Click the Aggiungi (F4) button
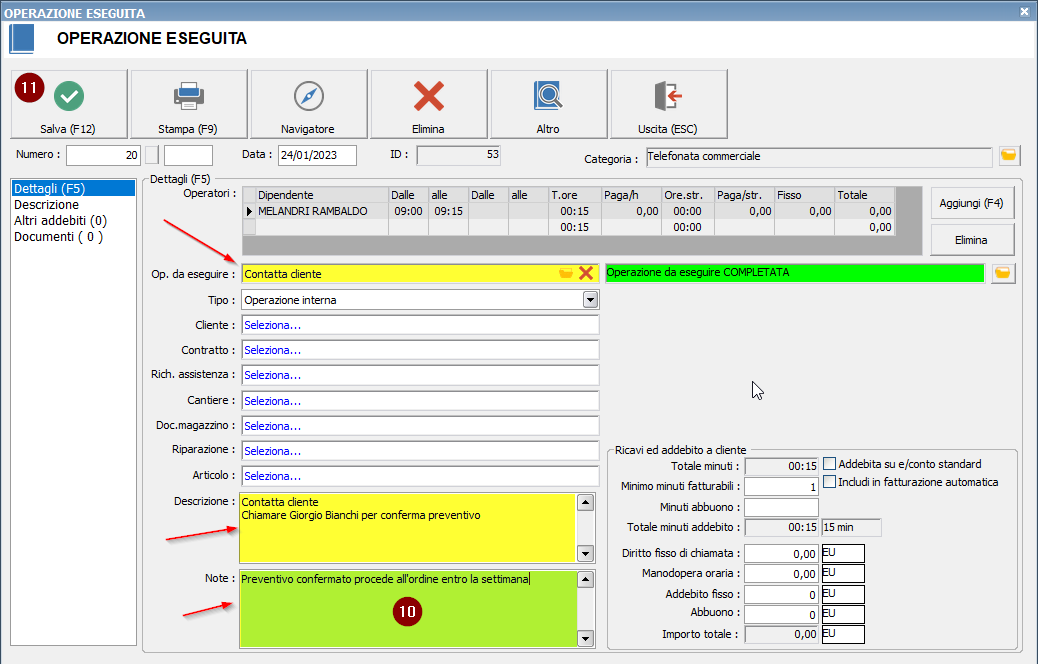This screenshot has height=664, width=1038. (971, 203)
